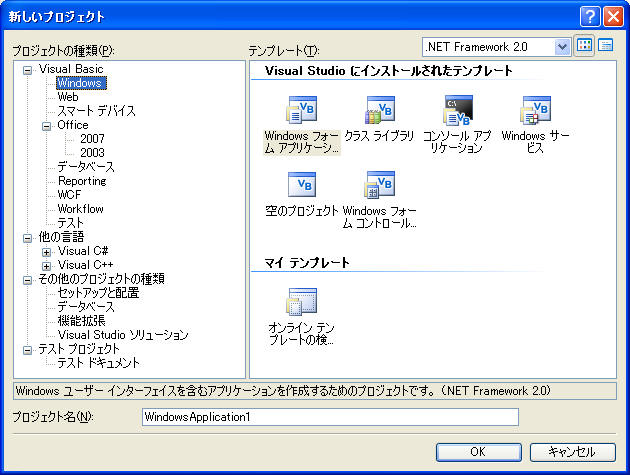Select Visual C++ language item

coord(86,265)
